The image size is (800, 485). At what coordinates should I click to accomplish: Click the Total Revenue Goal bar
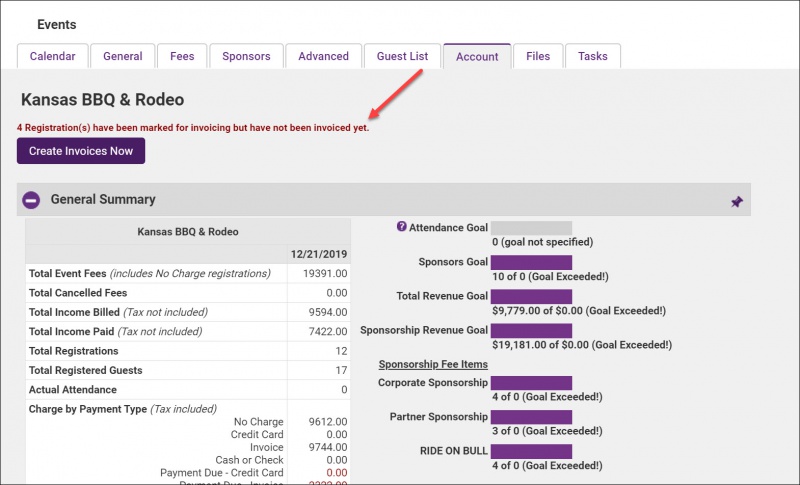click(531, 296)
